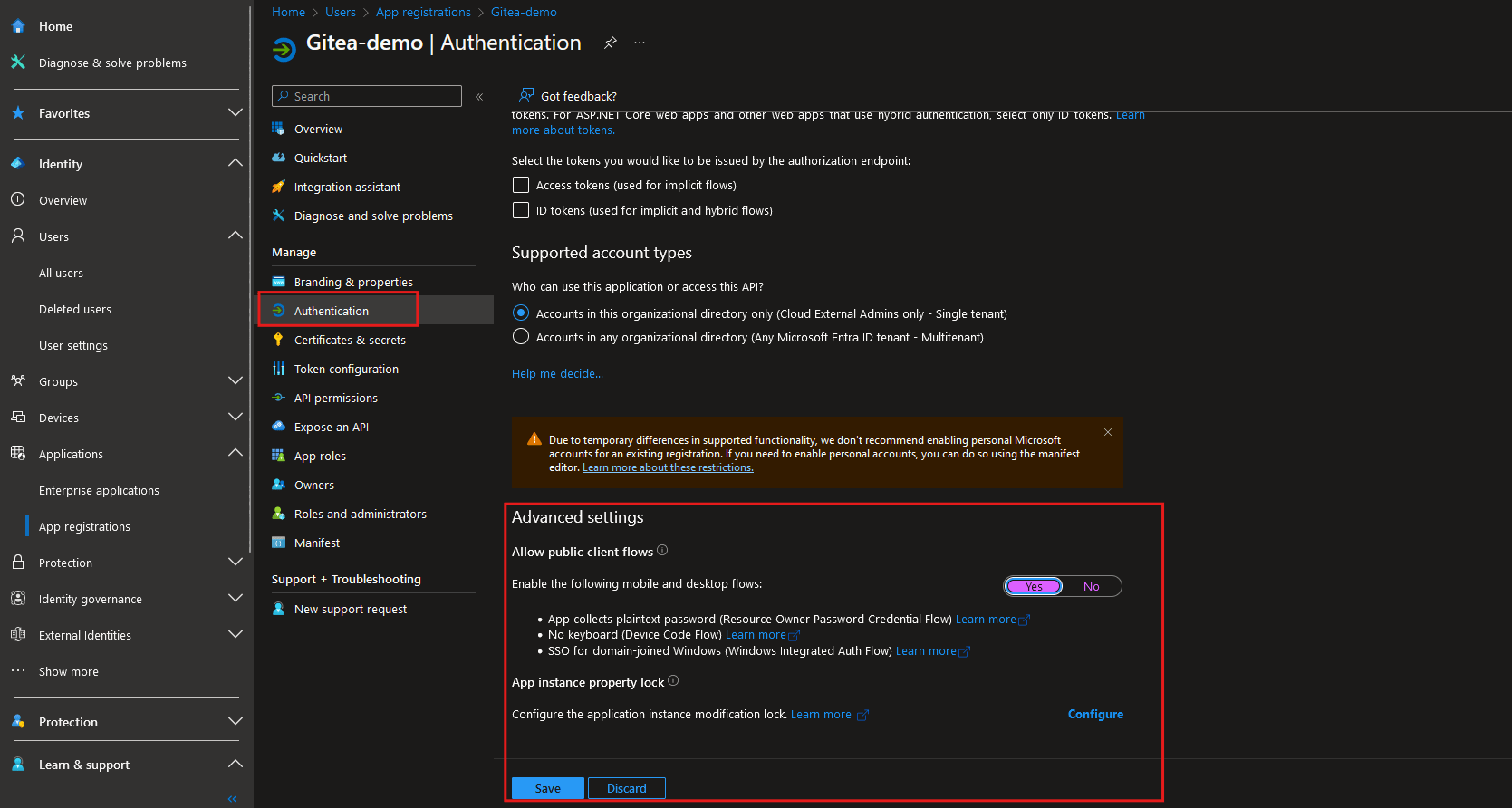Viewport: 1512px width, 808px height.
Task: Expand the External Identities chevron
Action: [x=236, y=634]
